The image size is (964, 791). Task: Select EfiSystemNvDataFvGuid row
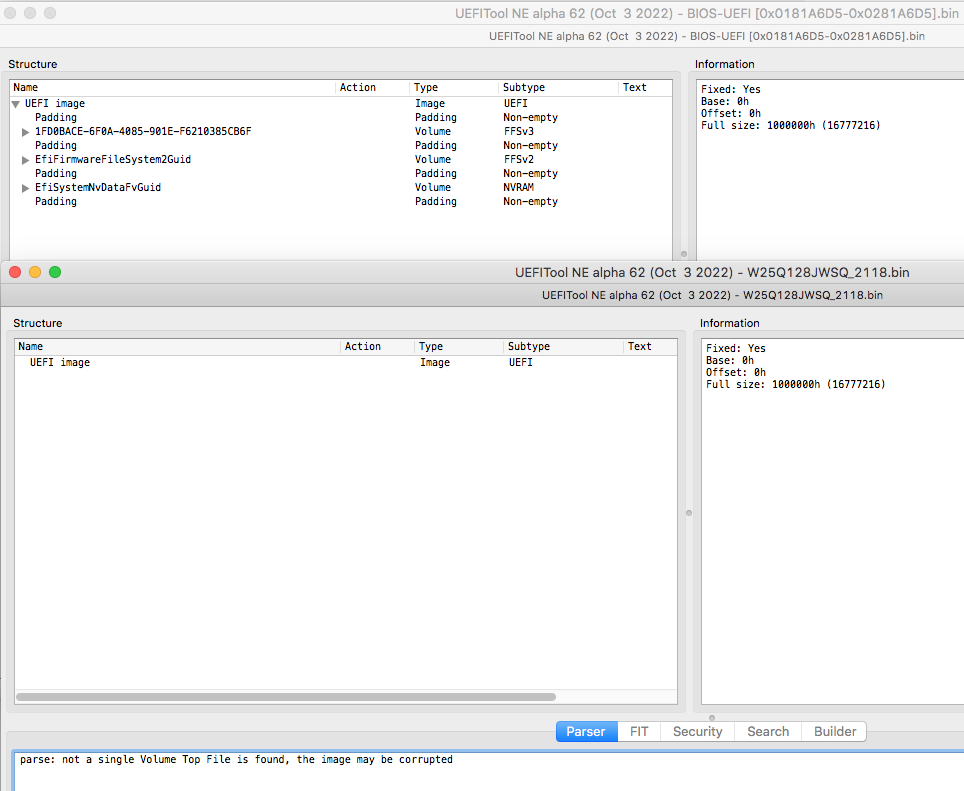click(x=341, y=187)
